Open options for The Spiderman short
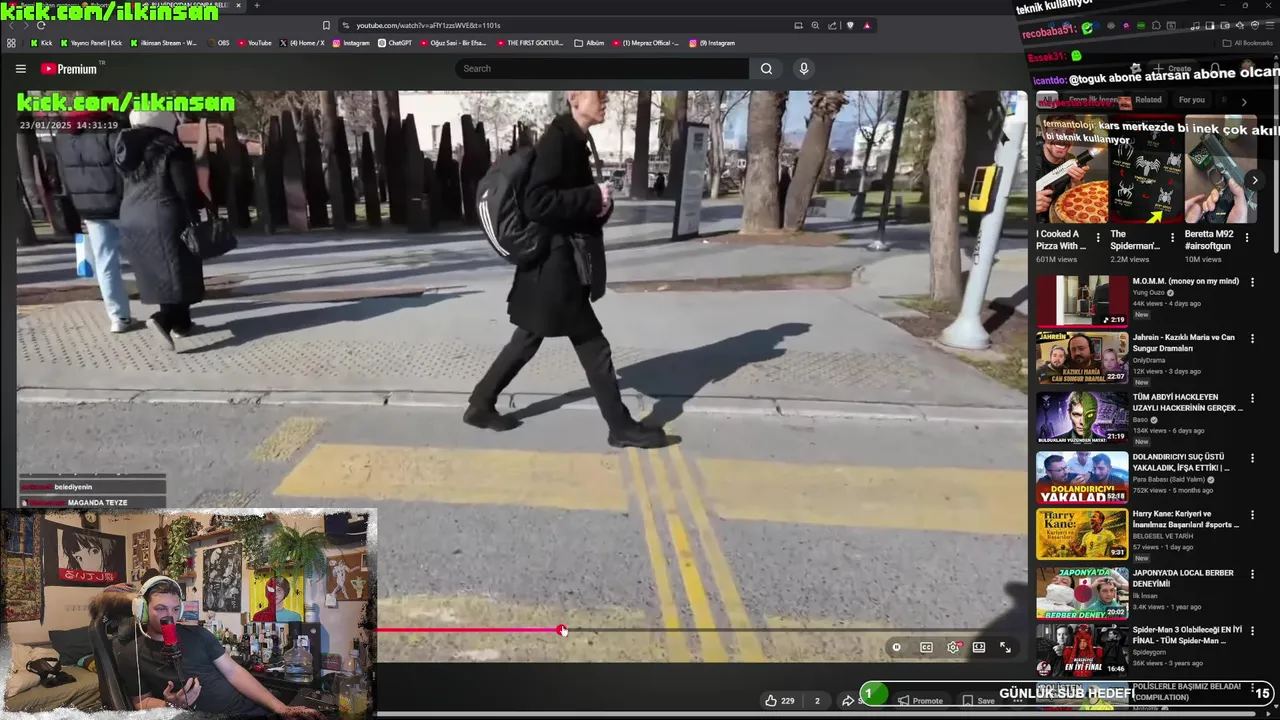Image resolution: width=1280 pixels, height=720 pixels. click(x=1172, y=238)
